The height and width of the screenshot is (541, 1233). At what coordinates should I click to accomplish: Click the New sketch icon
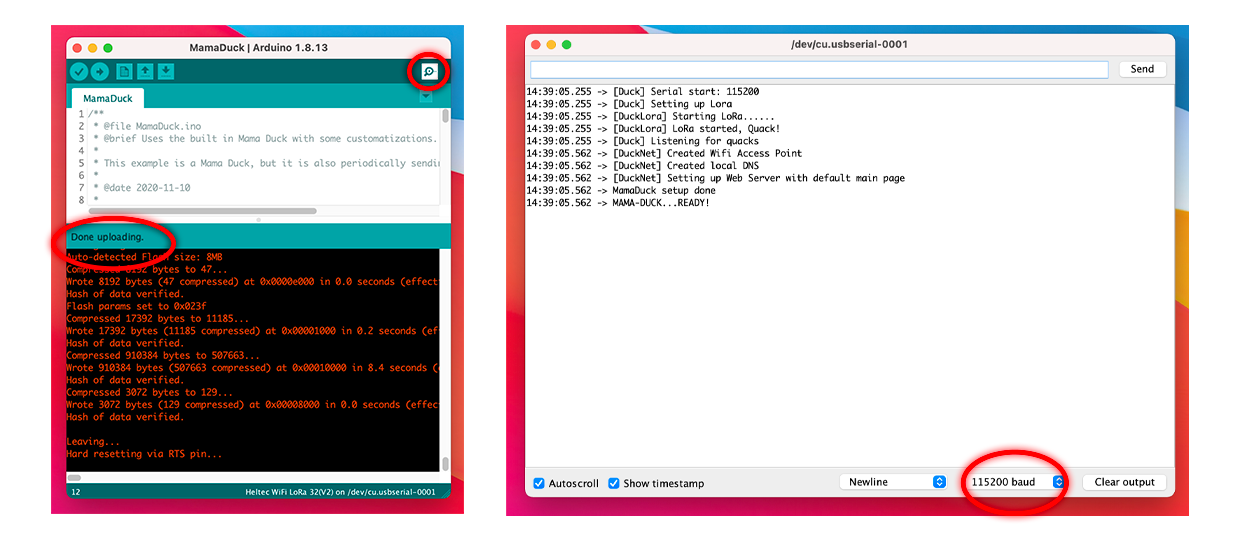(124, 71)
